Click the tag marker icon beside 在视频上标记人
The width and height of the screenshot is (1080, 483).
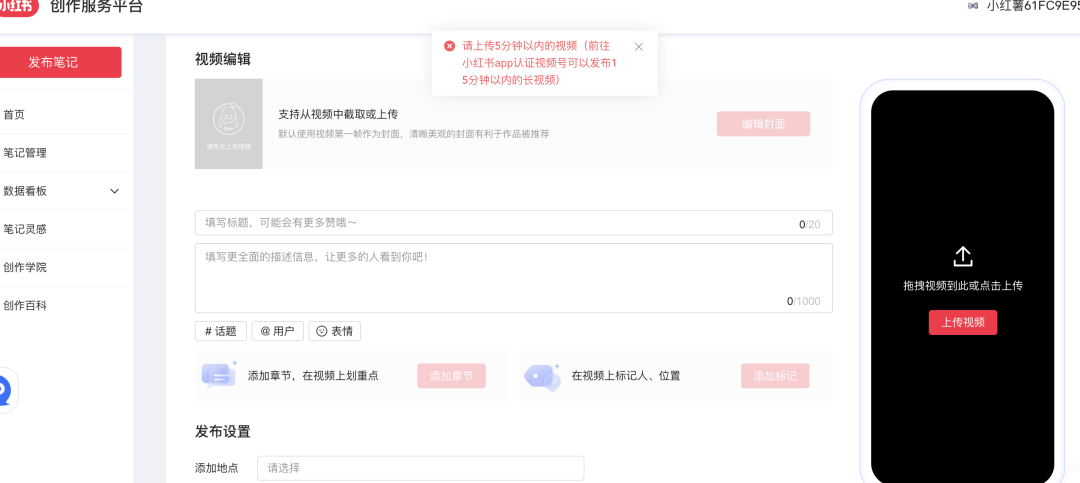pos(543,377)
